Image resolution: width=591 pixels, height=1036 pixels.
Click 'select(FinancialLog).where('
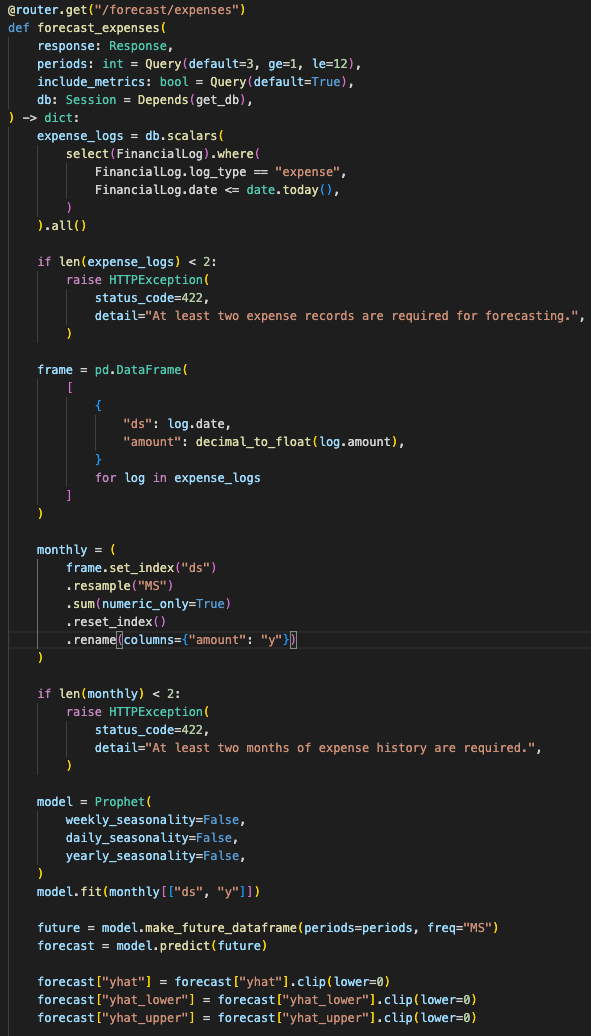point(163,153)
